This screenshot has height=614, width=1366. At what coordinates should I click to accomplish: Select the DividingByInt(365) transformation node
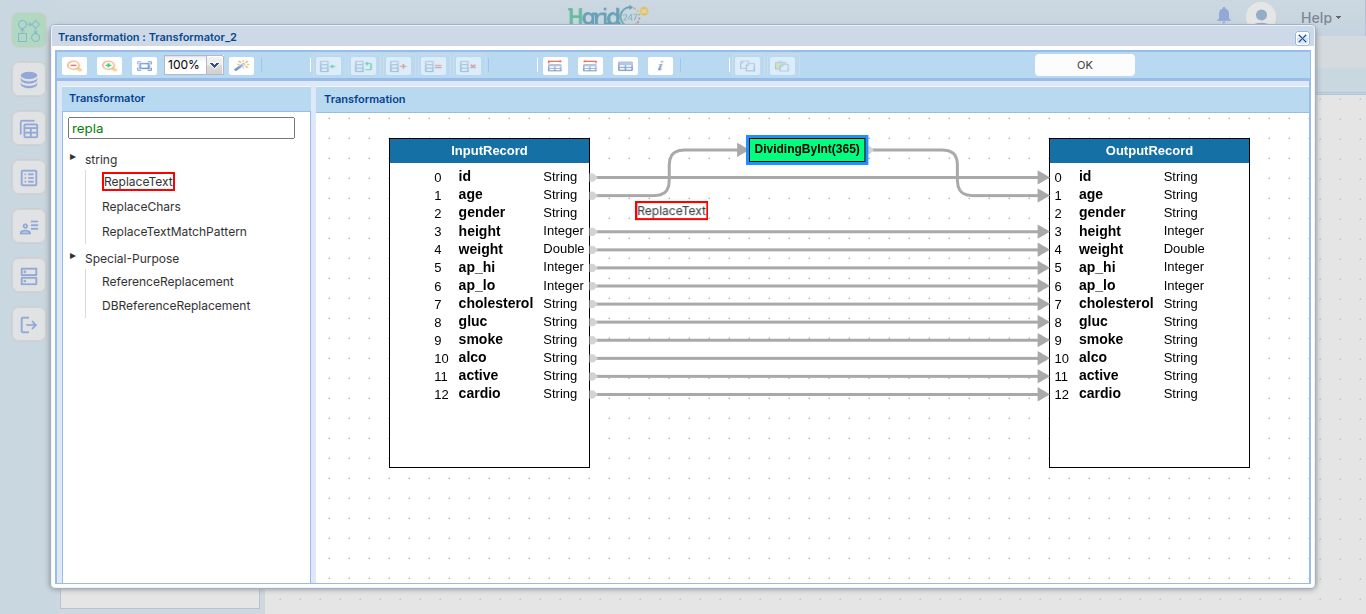click(x=807, y=149)
